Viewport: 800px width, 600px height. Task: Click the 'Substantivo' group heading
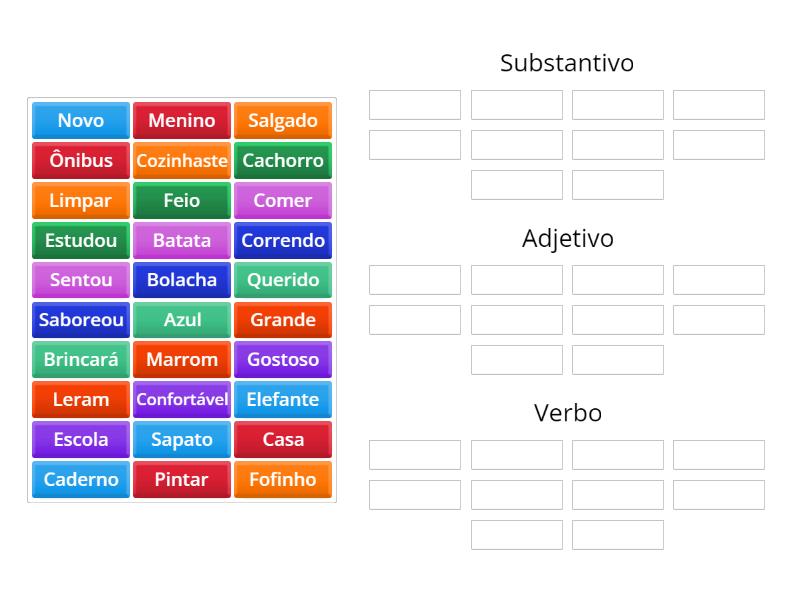click(x=567, y=63)
